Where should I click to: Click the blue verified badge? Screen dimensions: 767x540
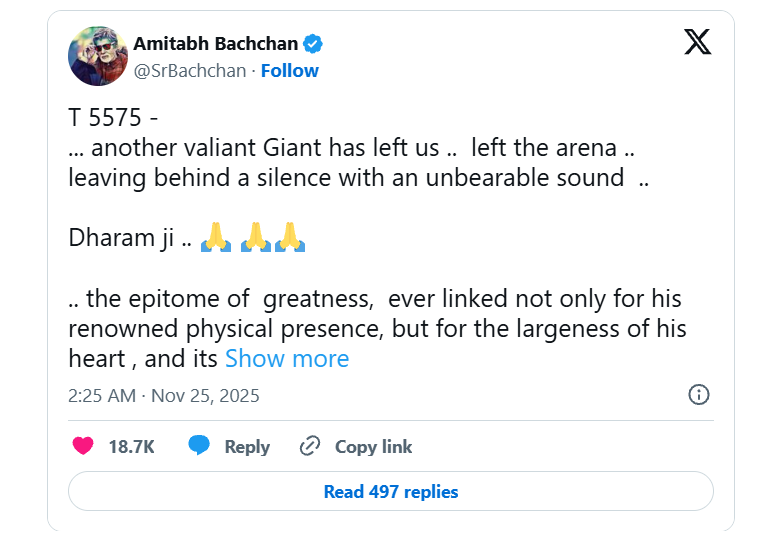coord(313,44)
